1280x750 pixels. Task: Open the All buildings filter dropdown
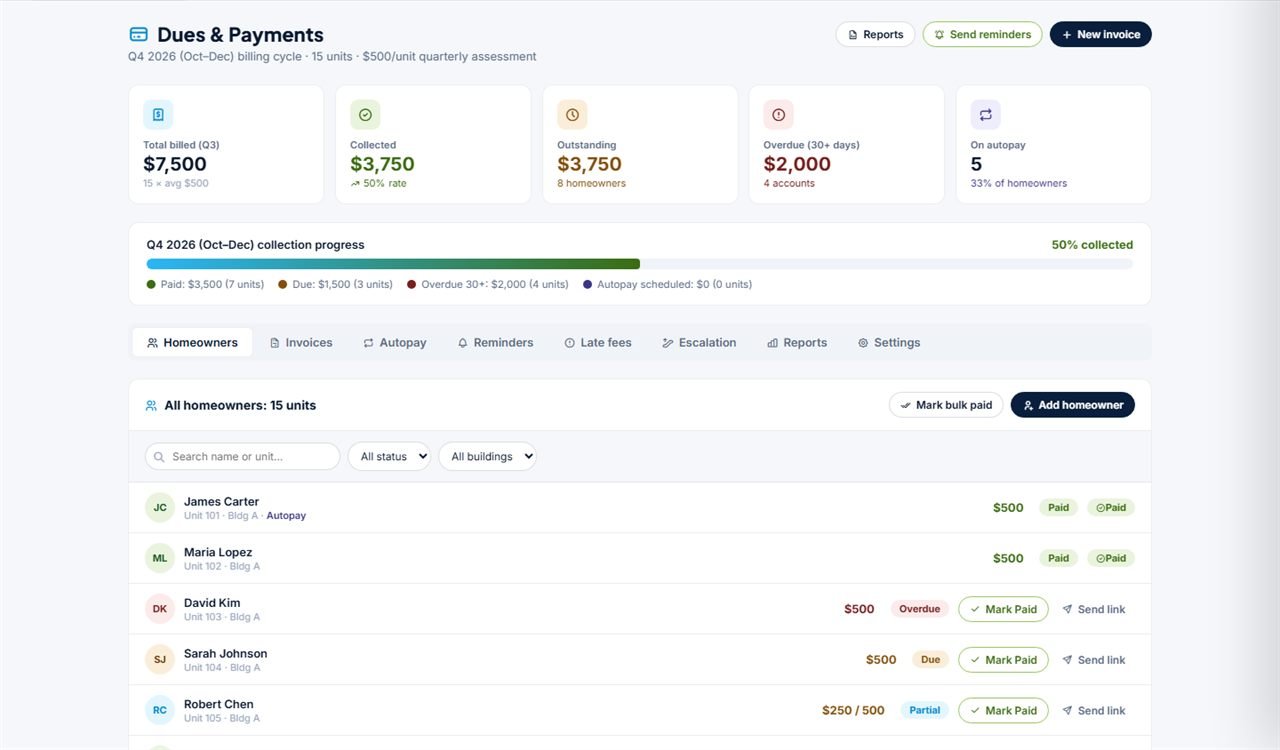pyautogui.click(x=487, y=457)
